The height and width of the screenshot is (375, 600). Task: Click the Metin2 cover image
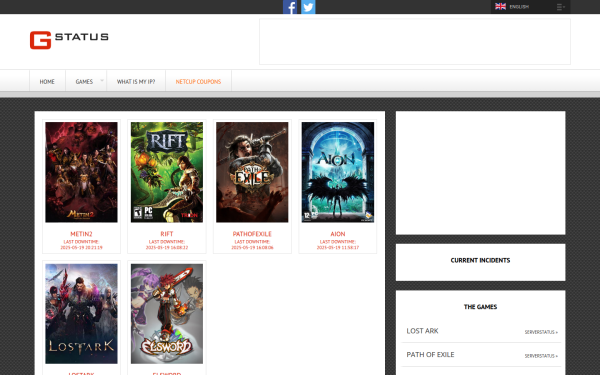tap(81, 172)
